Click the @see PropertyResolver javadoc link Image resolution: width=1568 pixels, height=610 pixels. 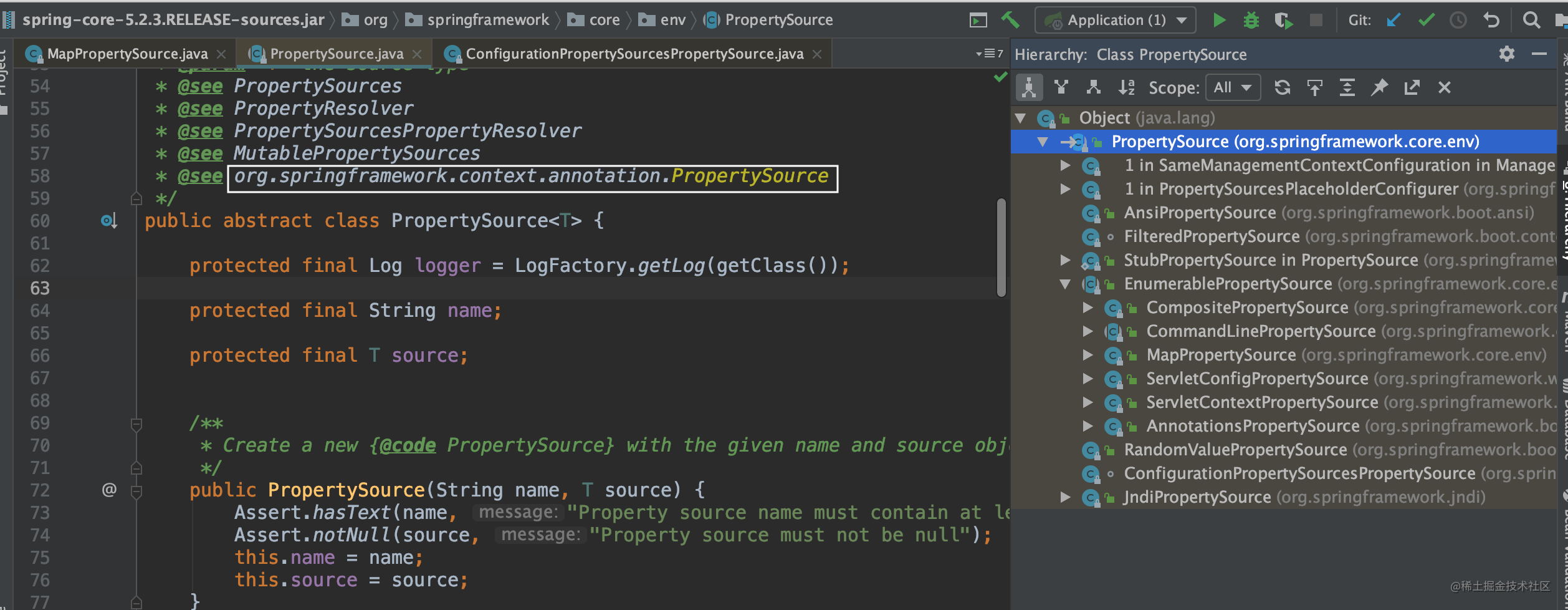pyautogui.click(x=323, y=108)
